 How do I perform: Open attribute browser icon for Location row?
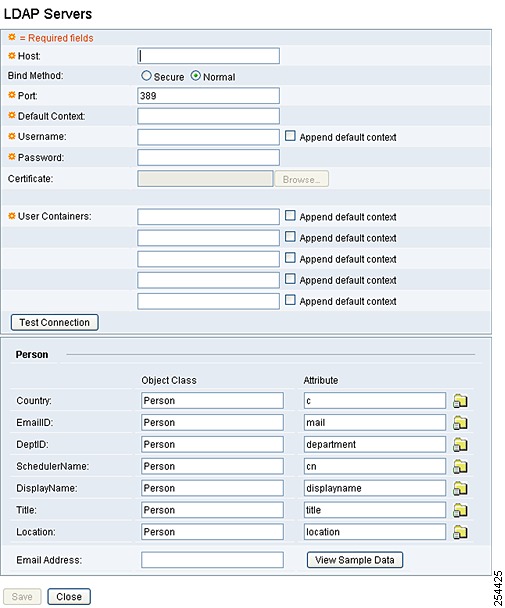coord(460,532)
